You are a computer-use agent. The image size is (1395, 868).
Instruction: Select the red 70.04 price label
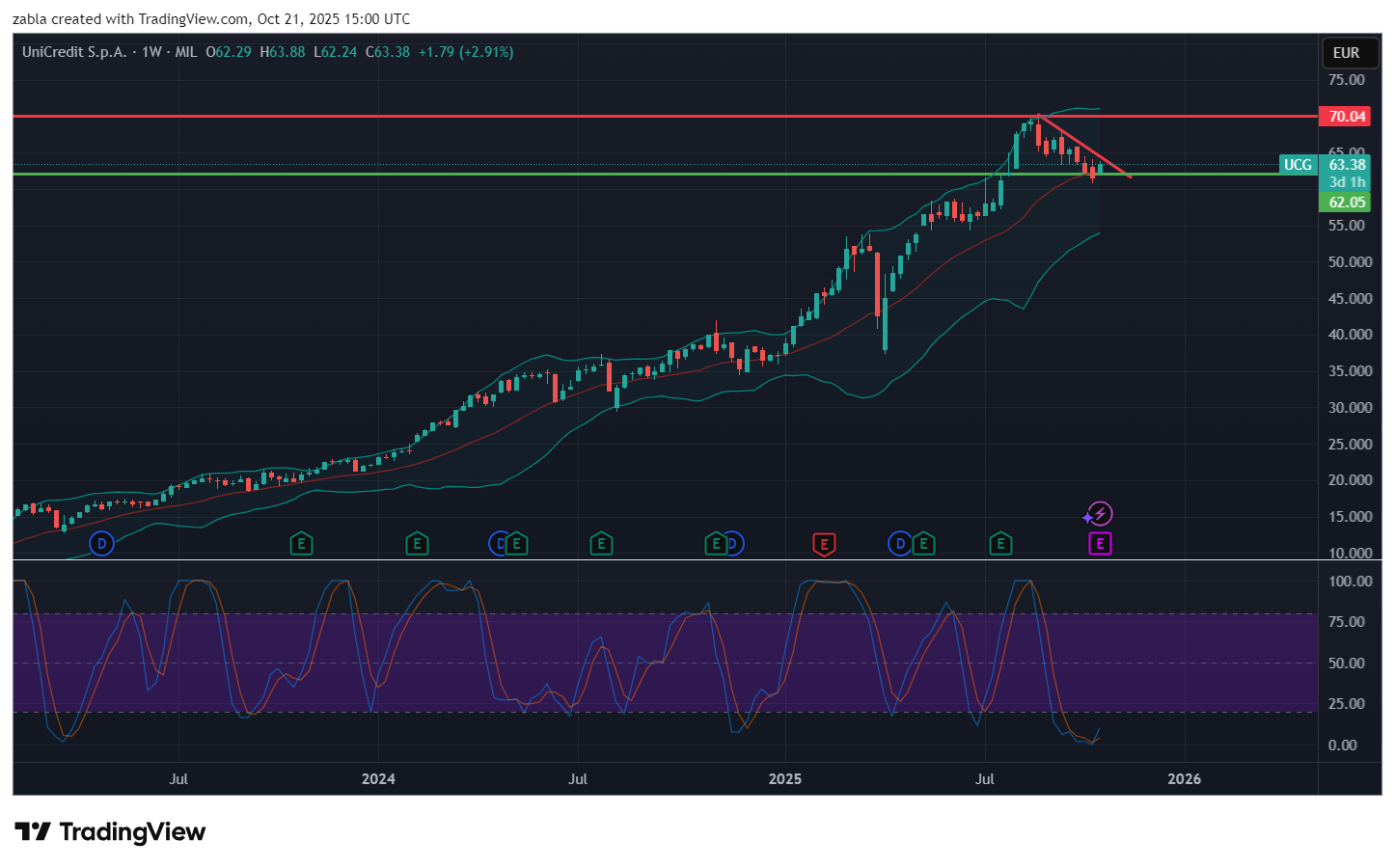coord(1347,117)
